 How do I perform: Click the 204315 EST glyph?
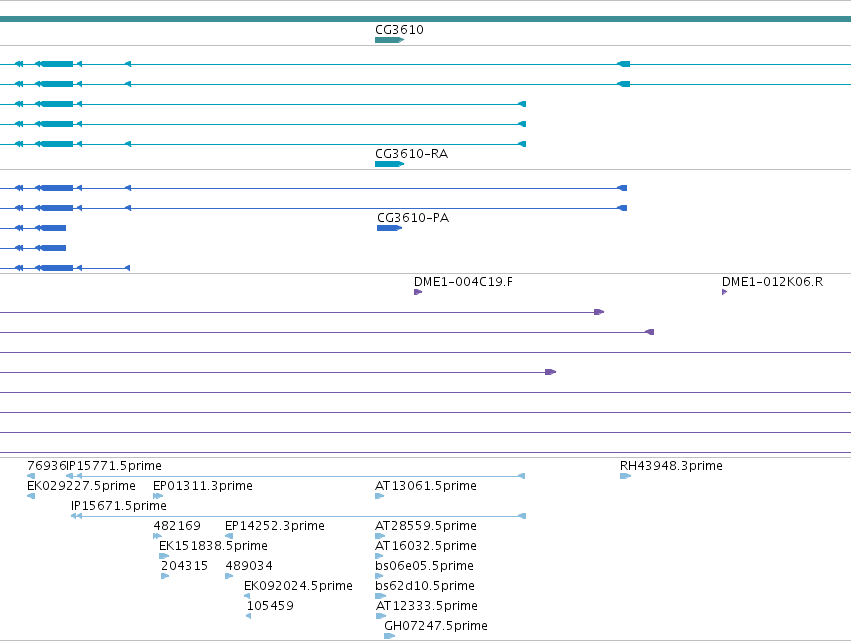pos(165,576)
